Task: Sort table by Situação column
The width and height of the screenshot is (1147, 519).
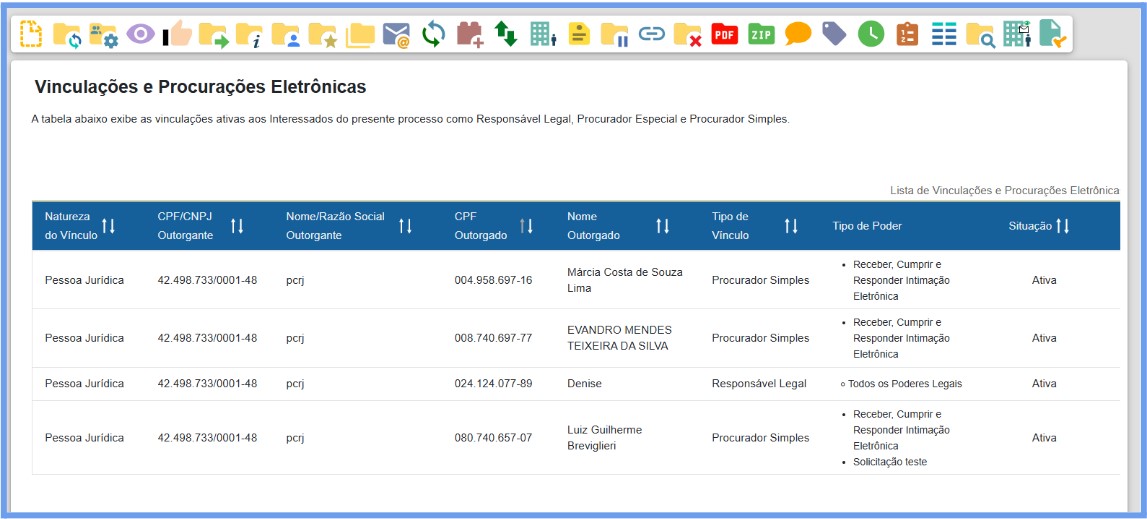Action: click(1062, 226)
